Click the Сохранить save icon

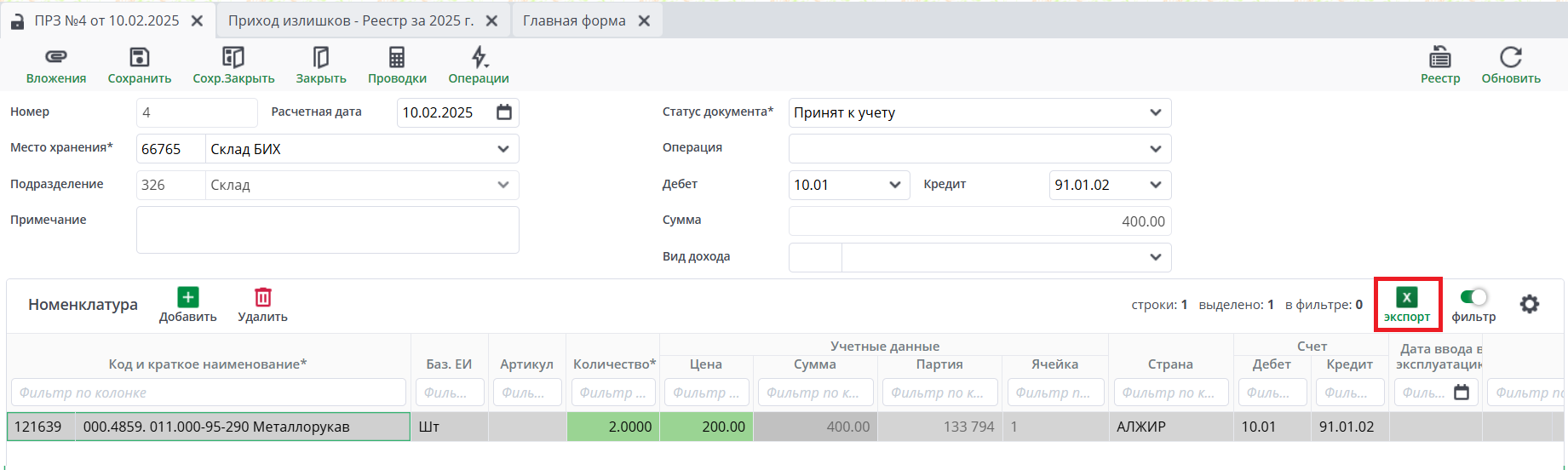click(139, 58)
